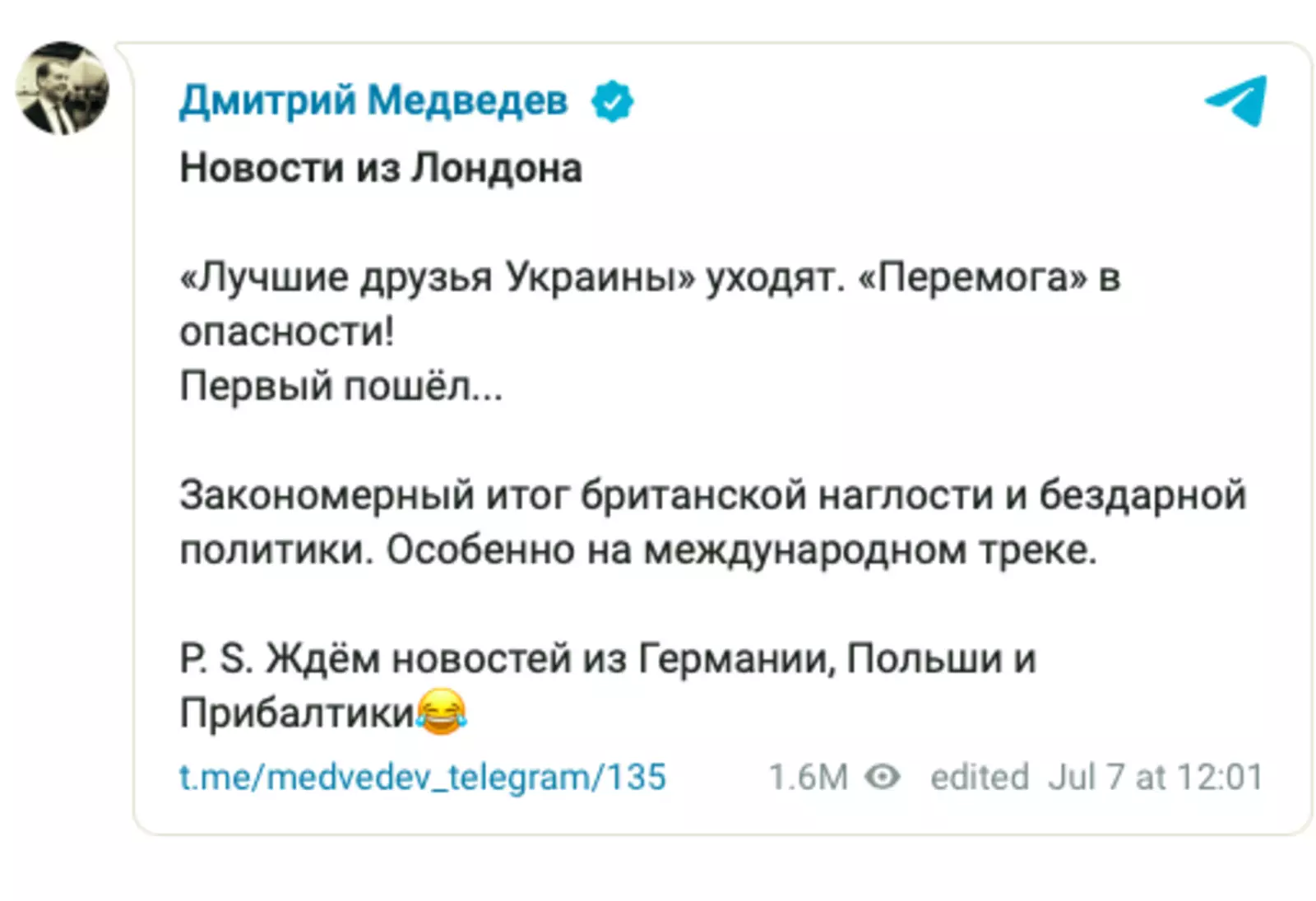Click the blue verified checkmark badge

pos(612,101)
